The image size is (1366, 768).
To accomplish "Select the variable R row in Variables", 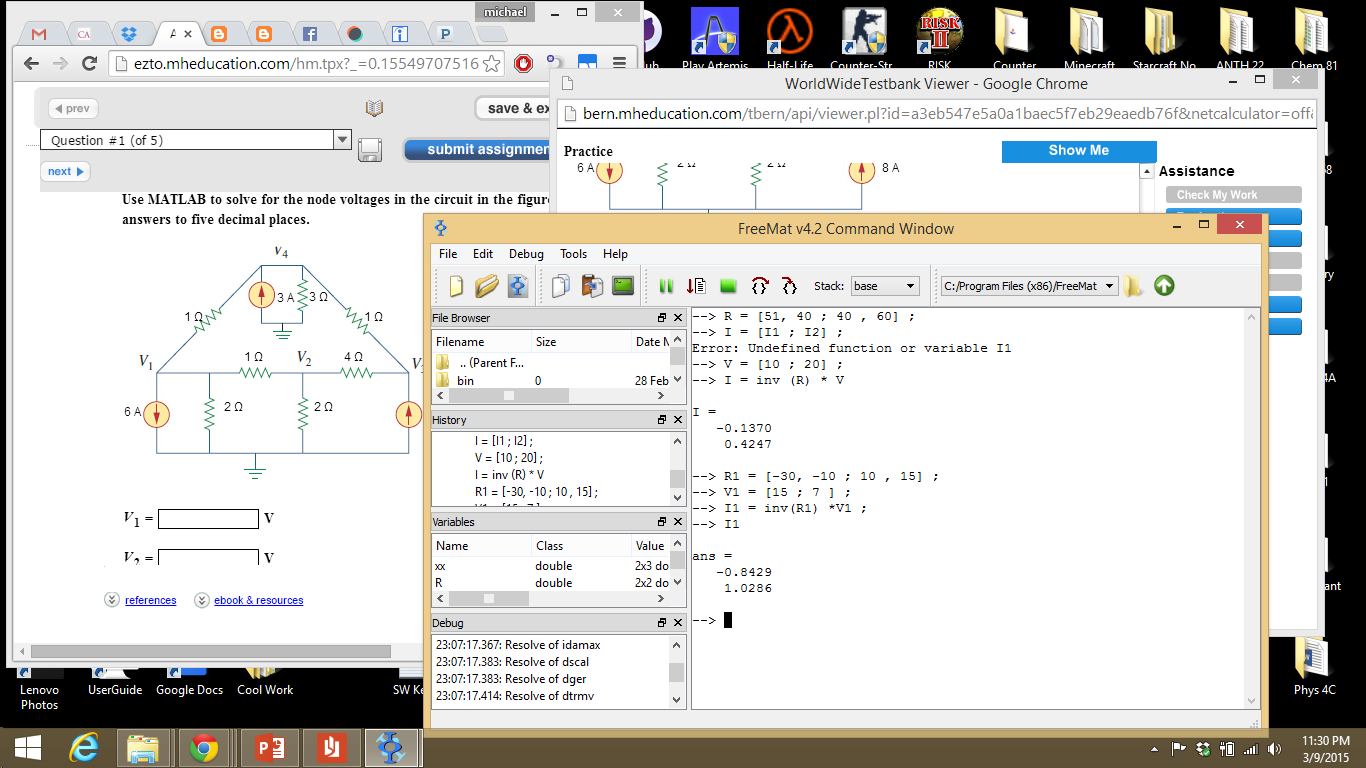I will [552, 582].
